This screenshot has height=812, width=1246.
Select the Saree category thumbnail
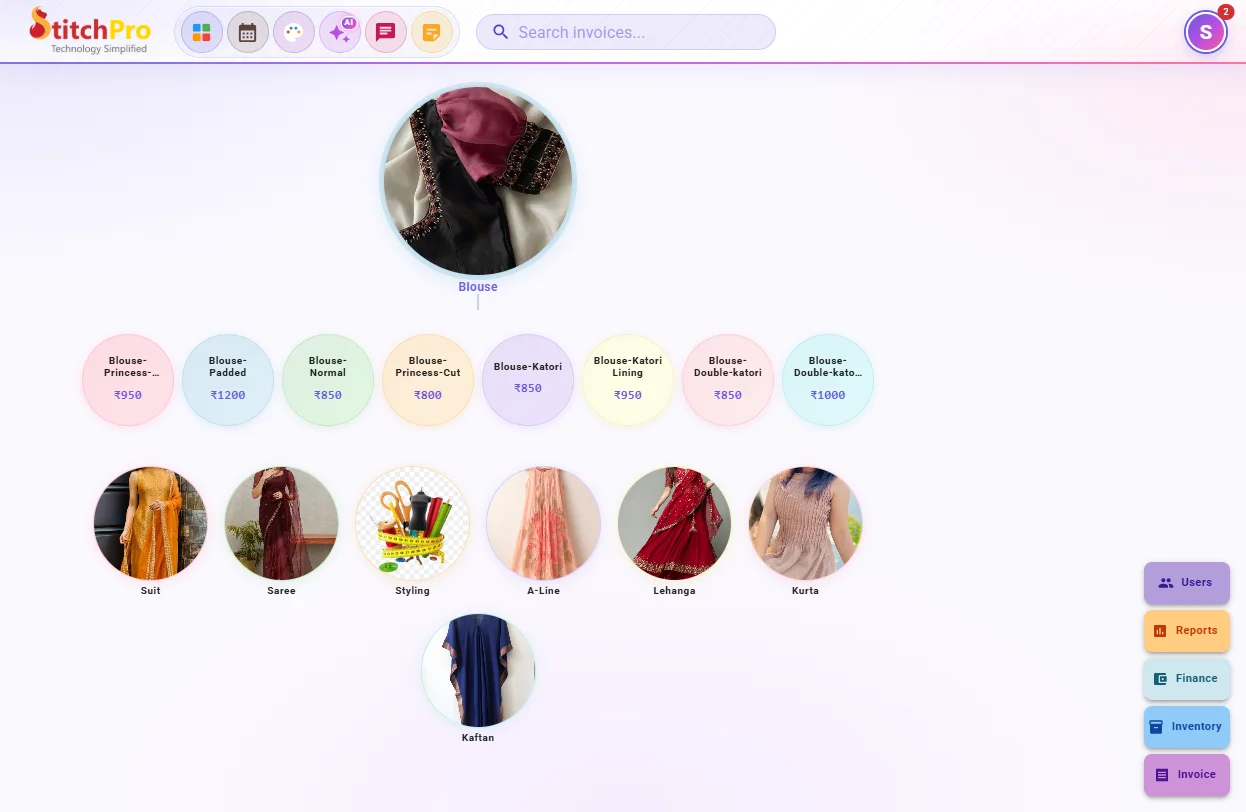281,523
